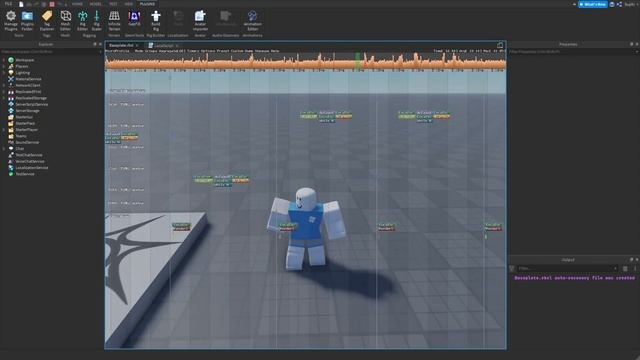
Task: Switch to the HOME ribbon tab
Action: coord(77,4)
